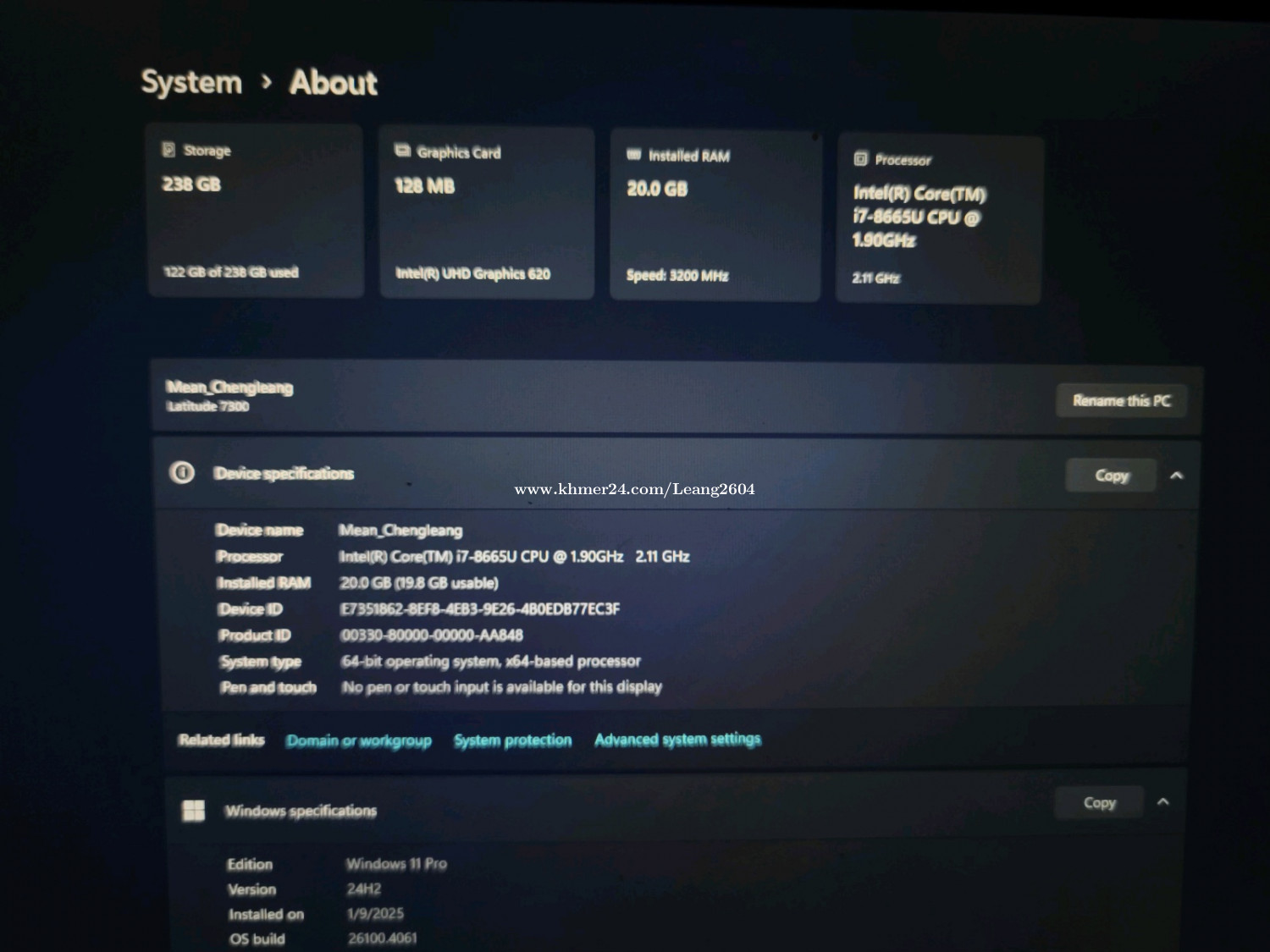1270x952 pixels.
Task: Select the 238 GB storage value
Action: (191, 184)
